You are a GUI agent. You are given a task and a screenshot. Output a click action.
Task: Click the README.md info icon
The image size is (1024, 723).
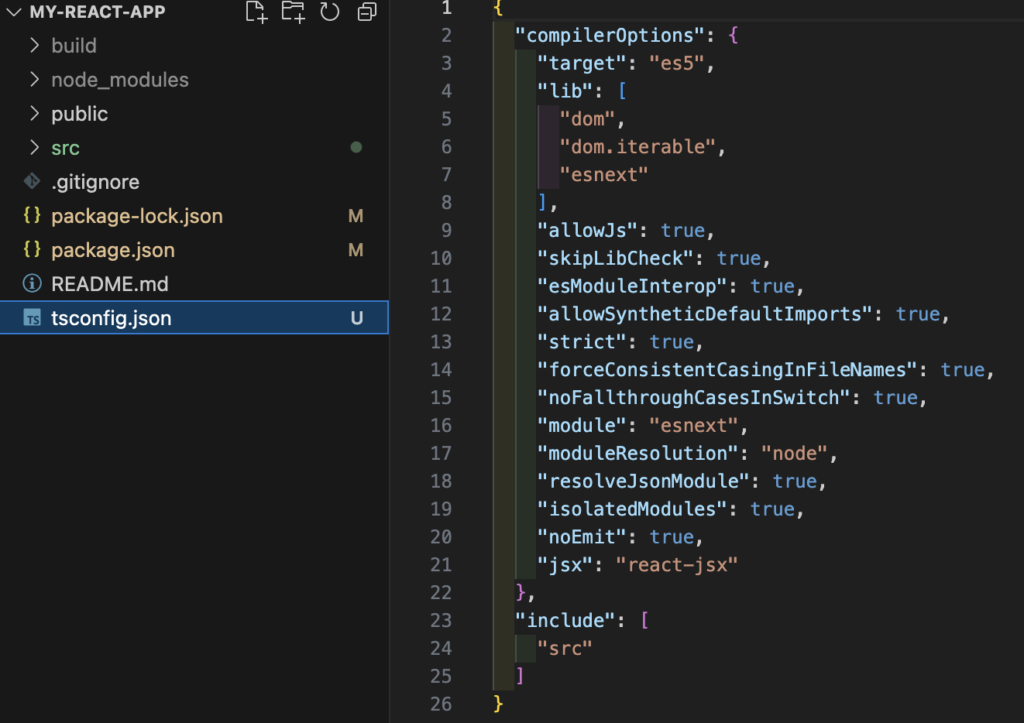(x=33, y=284)
